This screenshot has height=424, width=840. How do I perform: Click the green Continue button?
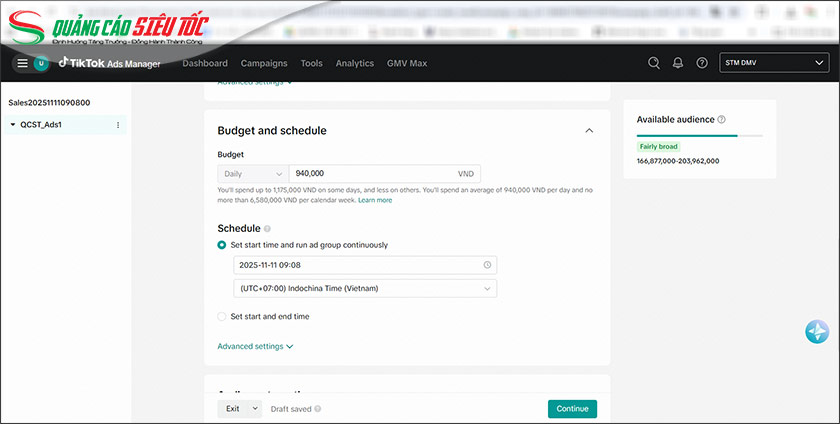[x=572, y=408]
